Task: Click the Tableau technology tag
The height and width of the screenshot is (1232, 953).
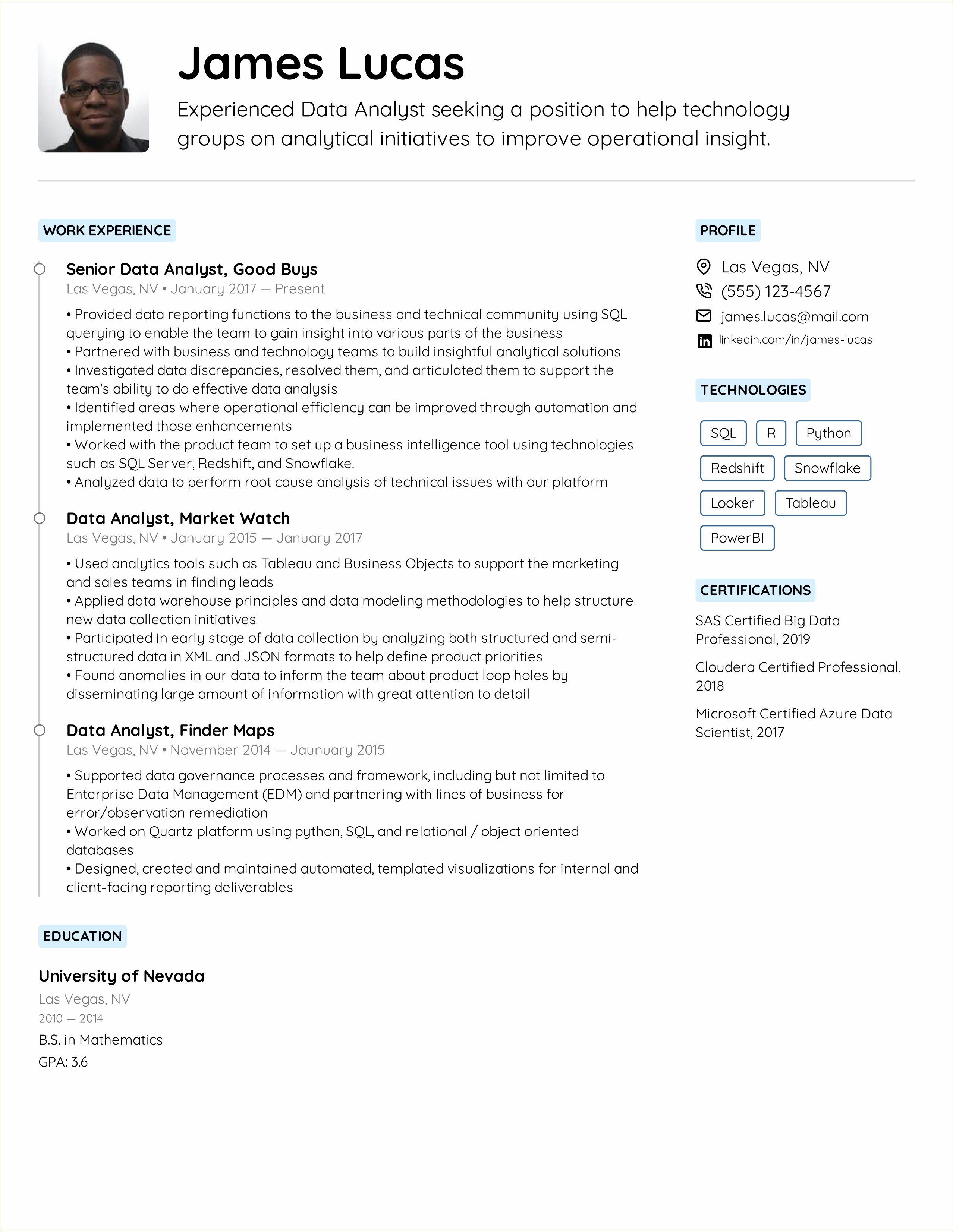Action: tap(812, 503)
